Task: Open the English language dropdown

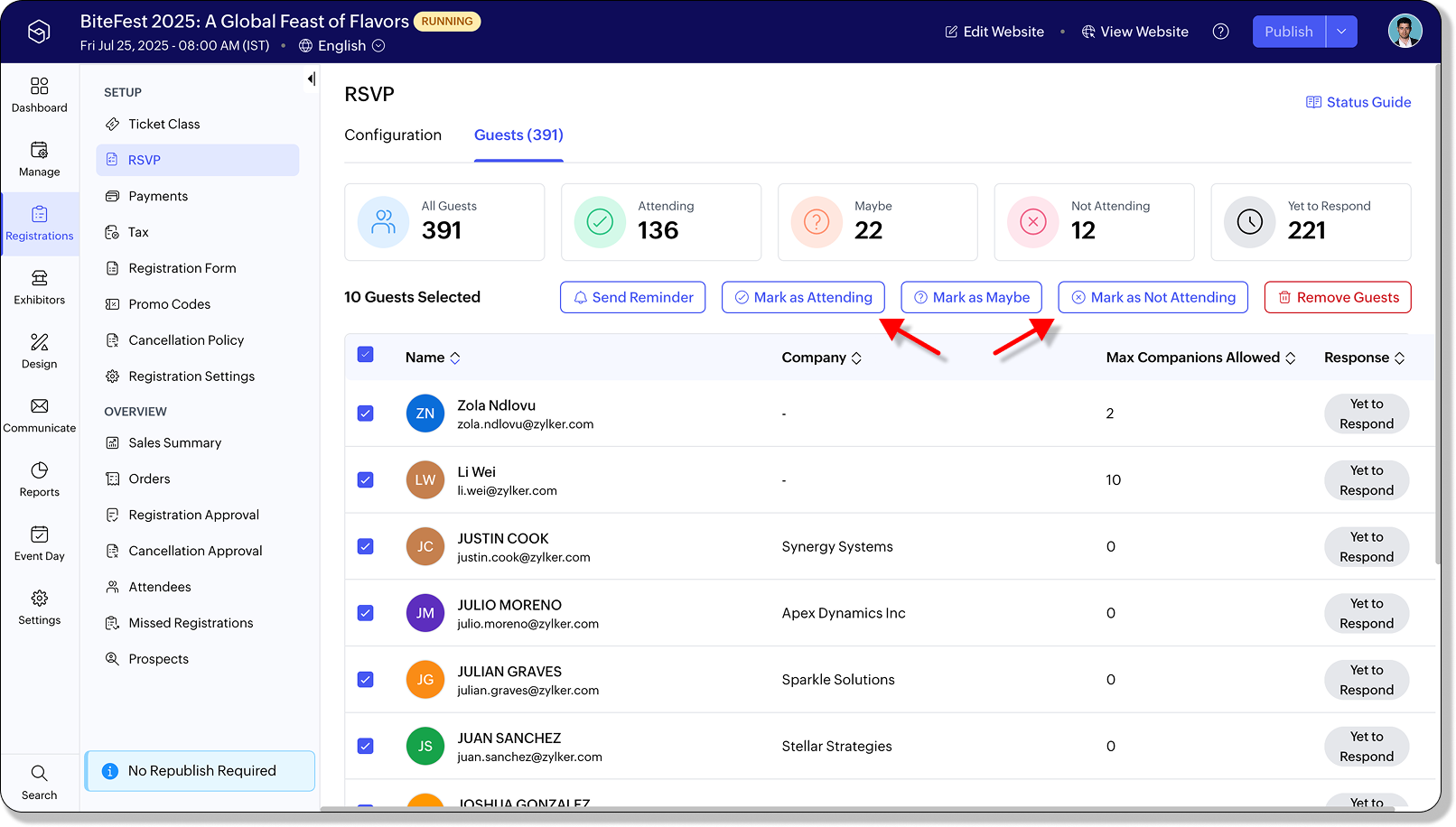Action: (x=342, y=46)
